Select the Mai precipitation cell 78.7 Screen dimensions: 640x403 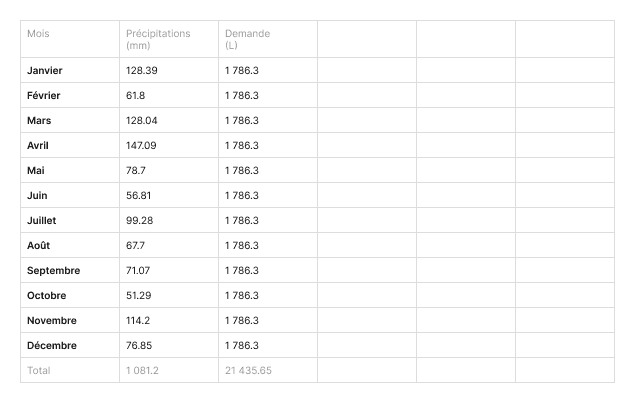pos(136,171)
